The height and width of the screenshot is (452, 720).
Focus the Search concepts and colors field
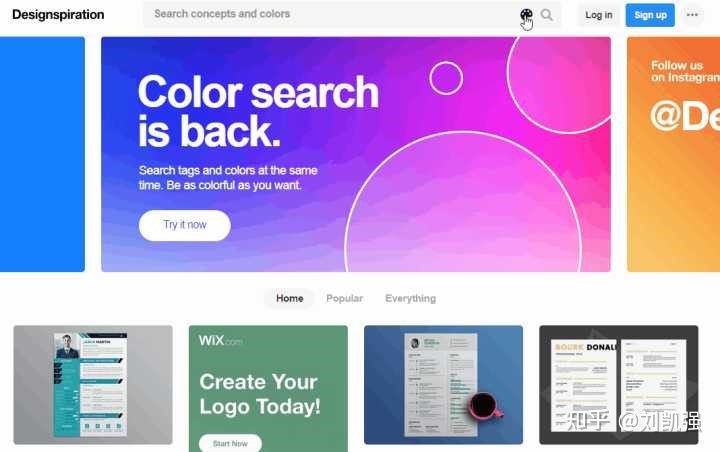click(x=331, y=14)
